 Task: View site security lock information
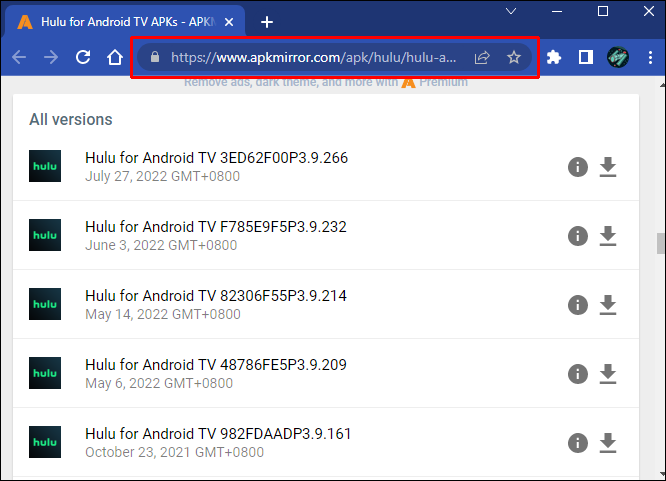tap(155, 57)
